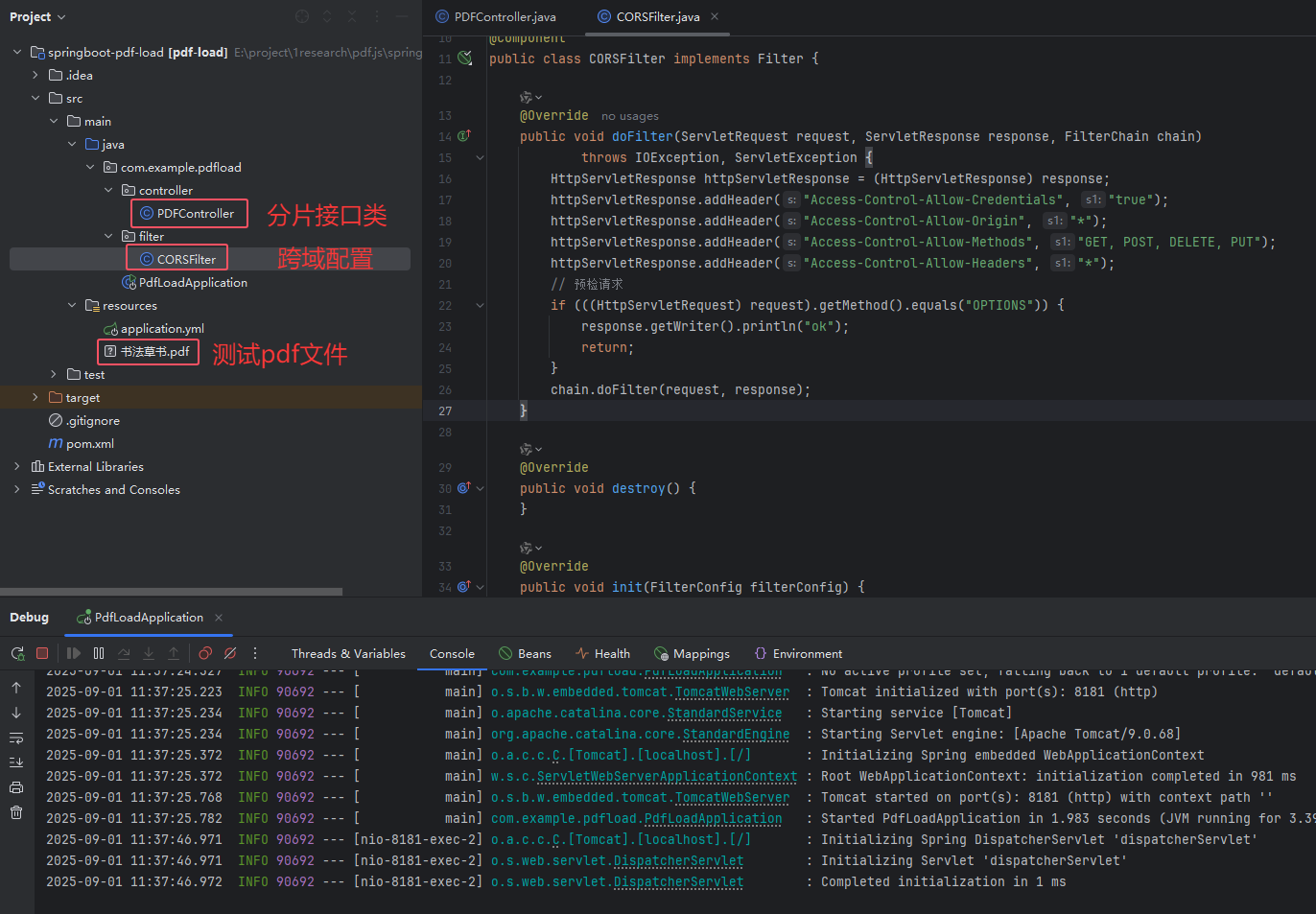Click ServletWebServerApplicationContext console link
The image size is (1316, 914).
pos(667,776)
